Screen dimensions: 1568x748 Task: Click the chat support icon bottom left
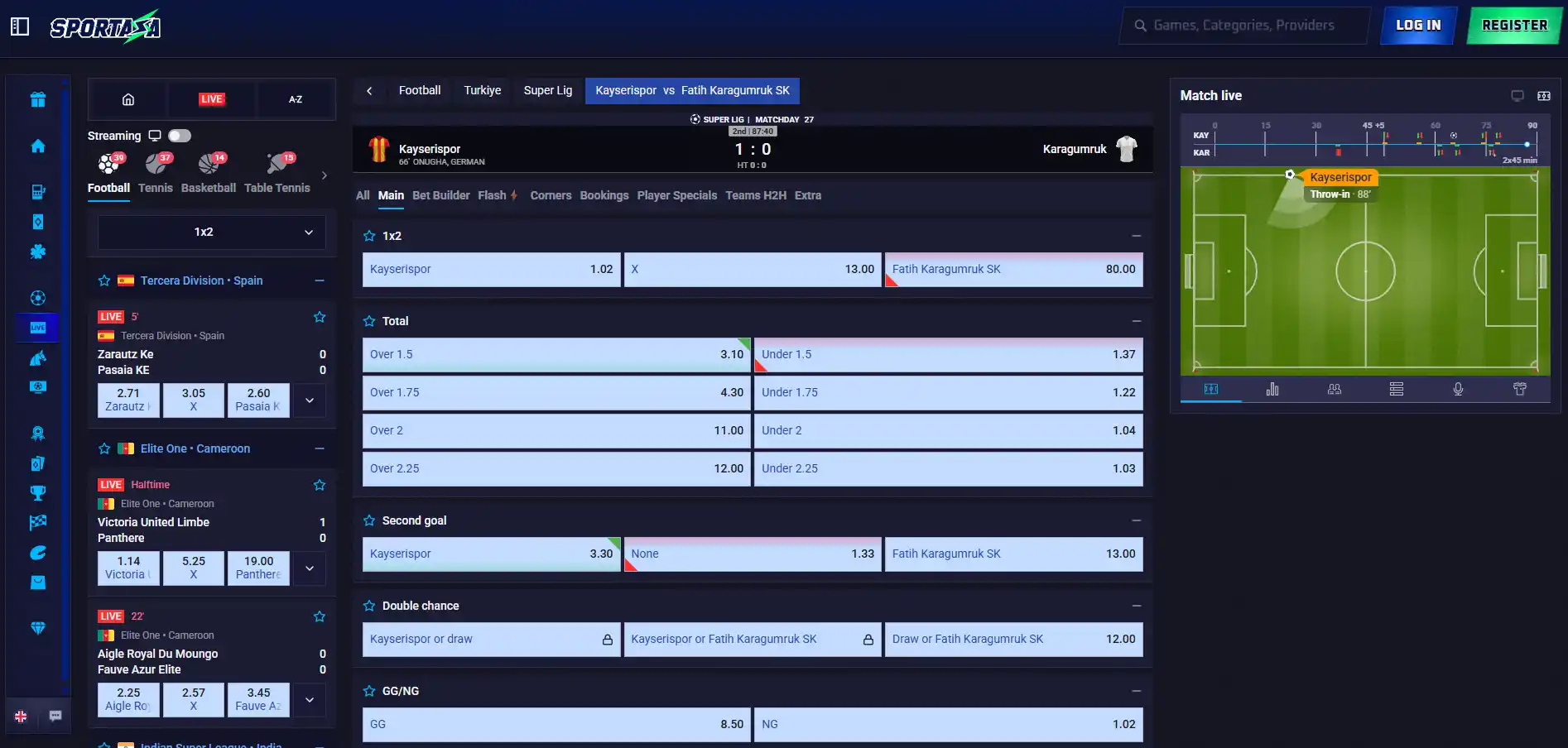(x=55, y=716)
